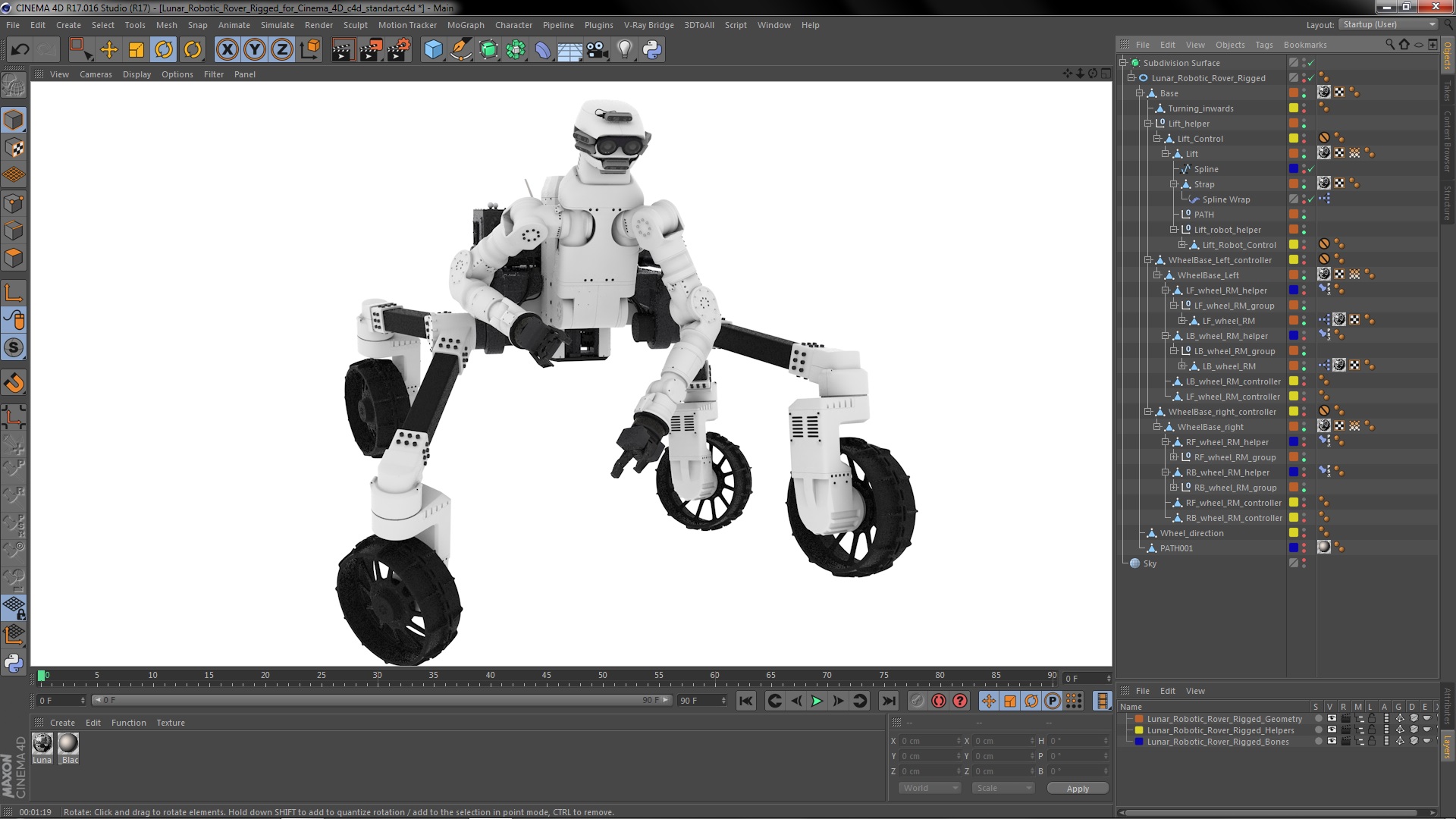Open the Deformer bend icon

tap(543, 50)
